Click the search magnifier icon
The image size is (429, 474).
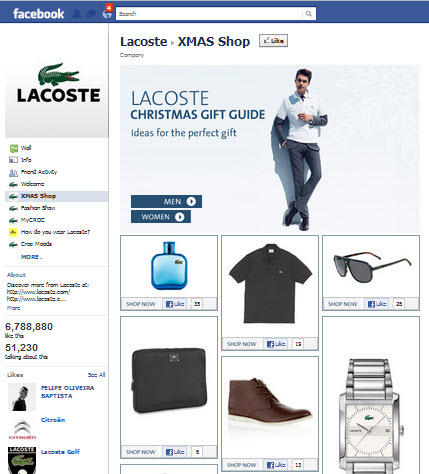click(309, 14)
